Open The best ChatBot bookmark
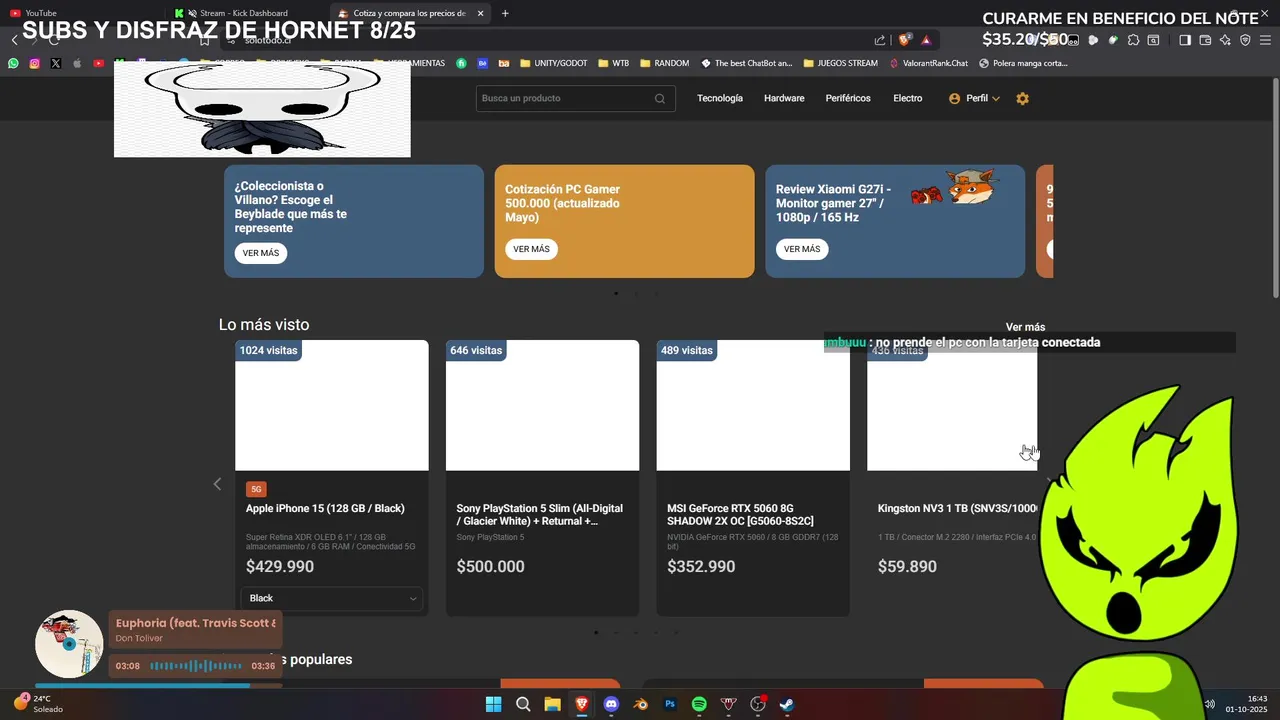The height and width of the screenshot is (720, 1280). click(746, 63)
